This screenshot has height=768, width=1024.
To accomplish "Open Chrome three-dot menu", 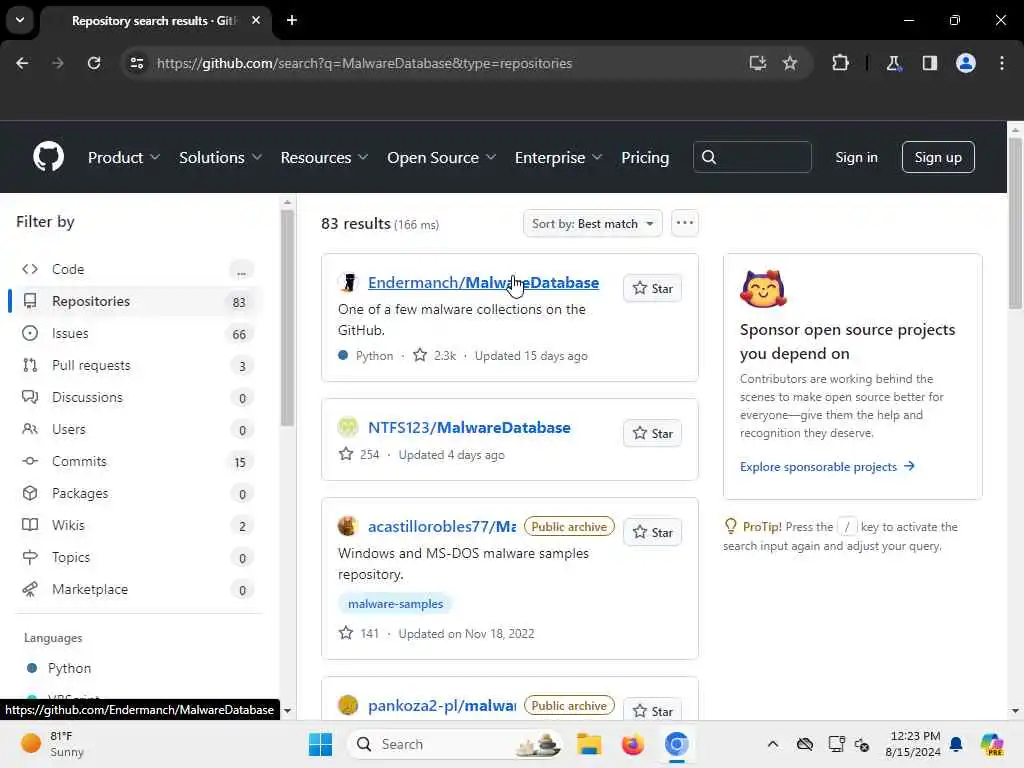I will coord(1002,63).
